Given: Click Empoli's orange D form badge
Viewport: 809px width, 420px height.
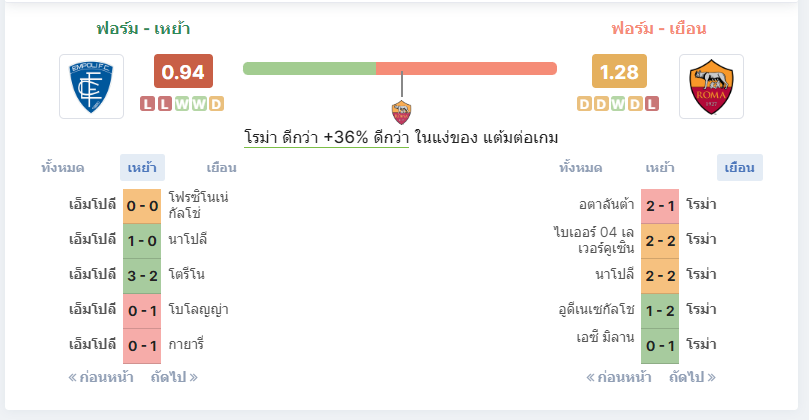Looking at the screenshot, I should pyautogui.click(x=216, y=104).
